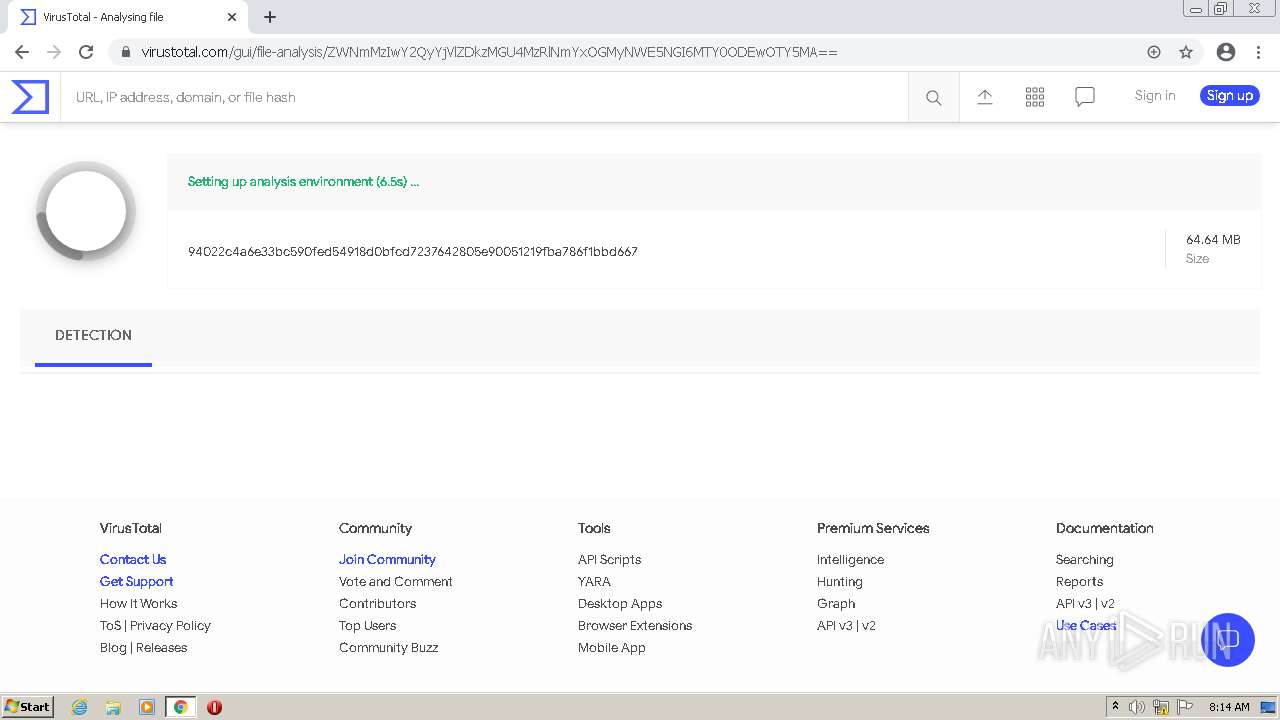
Task: Open Contact Us link
Action: click(133, 560)
